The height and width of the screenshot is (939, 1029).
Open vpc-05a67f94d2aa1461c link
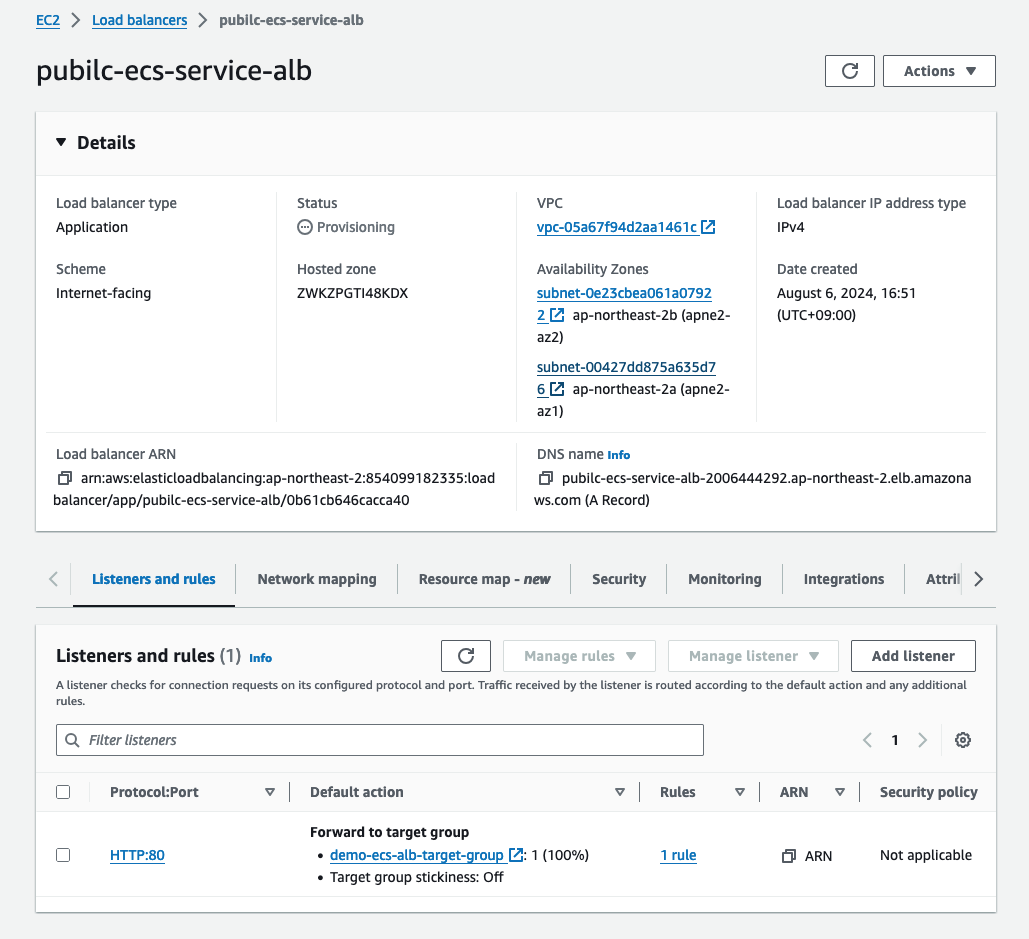(x=617, y=227)
